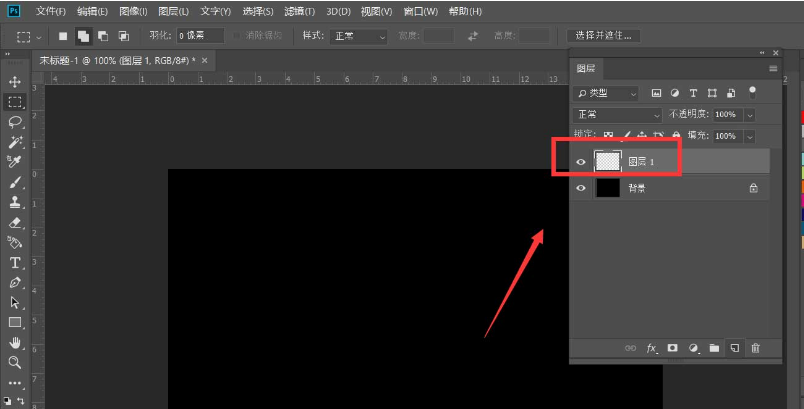Toggle pixel layer filter
This screenshot has height=409, width=804.
pos(656,93)
